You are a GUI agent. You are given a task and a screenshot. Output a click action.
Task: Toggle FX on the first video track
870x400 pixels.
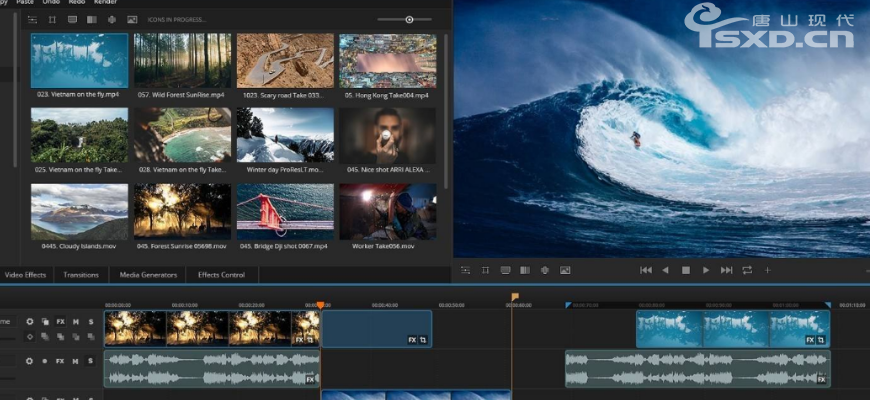click(x=60, y=322)
